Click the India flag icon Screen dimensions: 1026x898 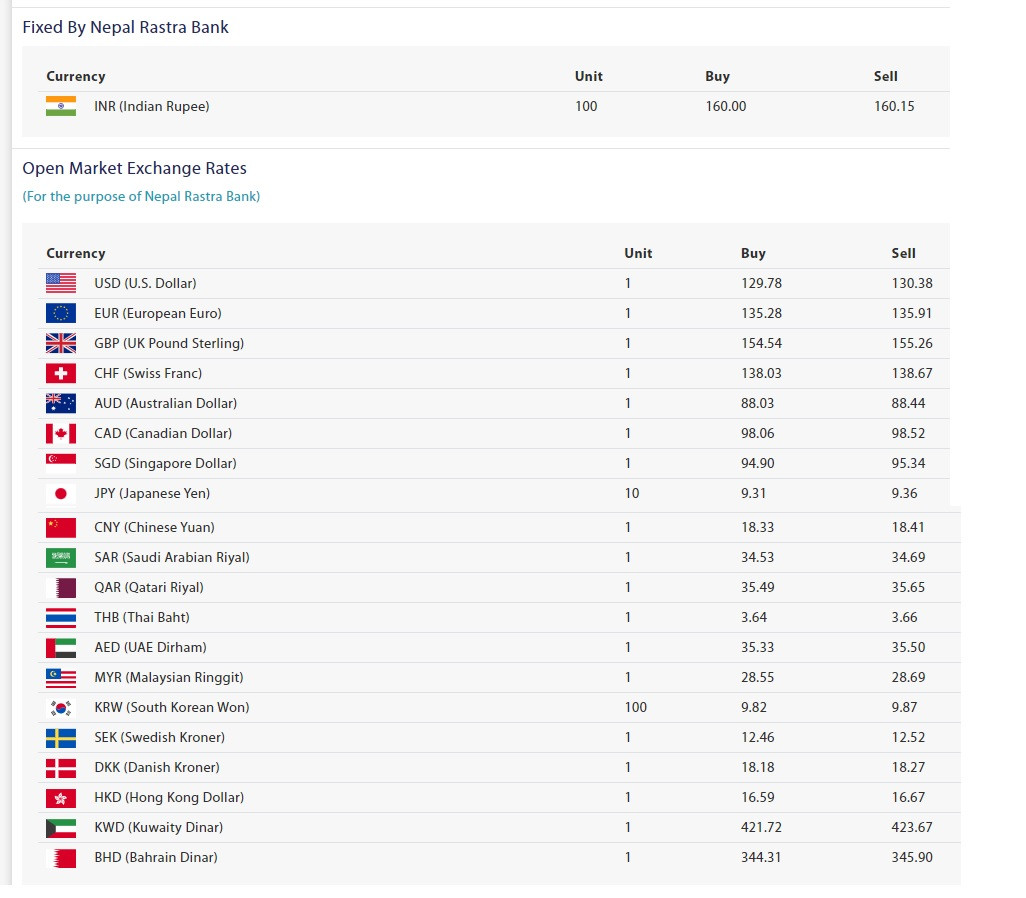coord(61,106)
